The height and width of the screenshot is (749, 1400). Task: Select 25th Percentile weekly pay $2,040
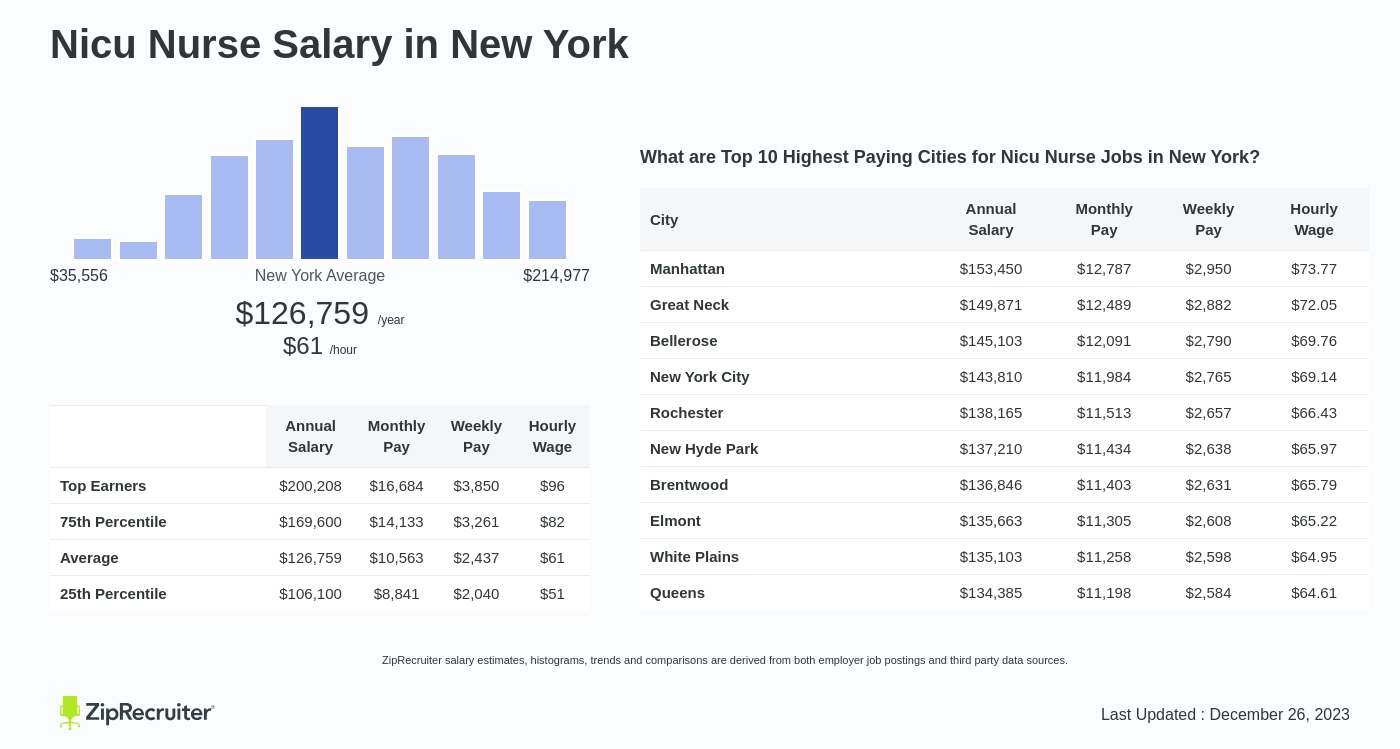(476, 593)
